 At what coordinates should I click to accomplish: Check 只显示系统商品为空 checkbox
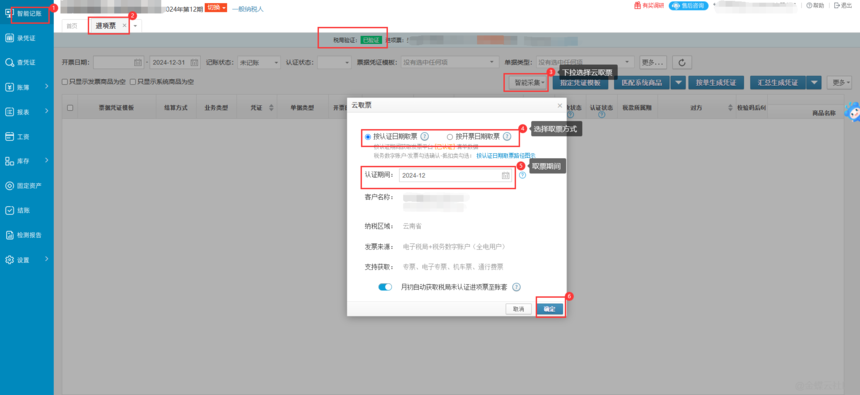132,82
